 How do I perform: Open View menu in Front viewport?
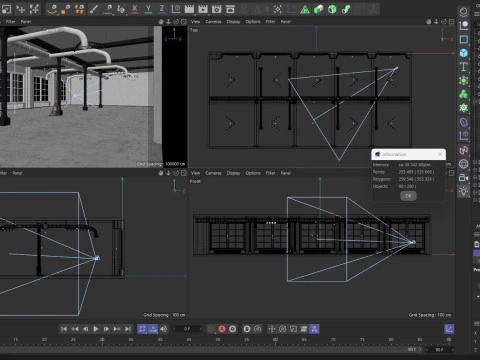point(195,173)
